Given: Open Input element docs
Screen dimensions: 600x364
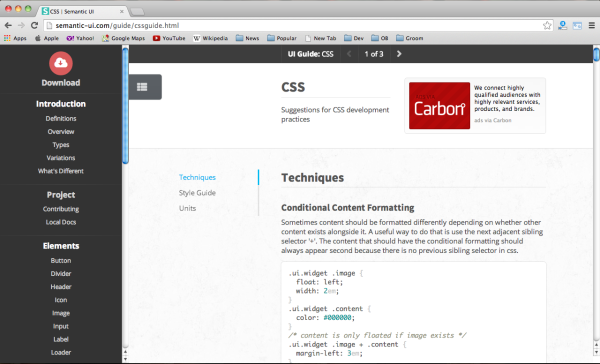Looking at the screenshot, I should pyautogui.click(x=61, y=326).
